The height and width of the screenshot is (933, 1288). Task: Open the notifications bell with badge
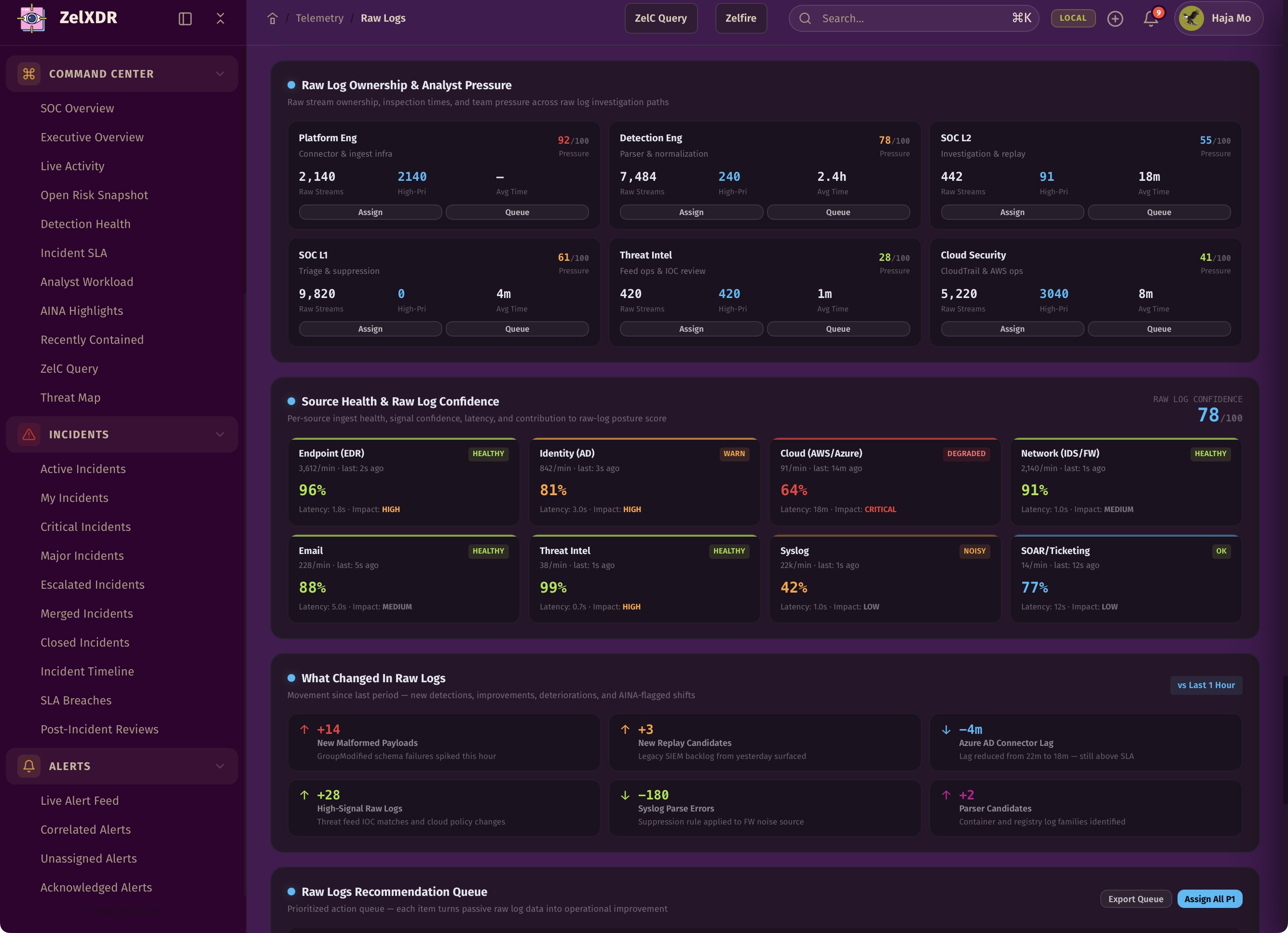(1151, 18)
